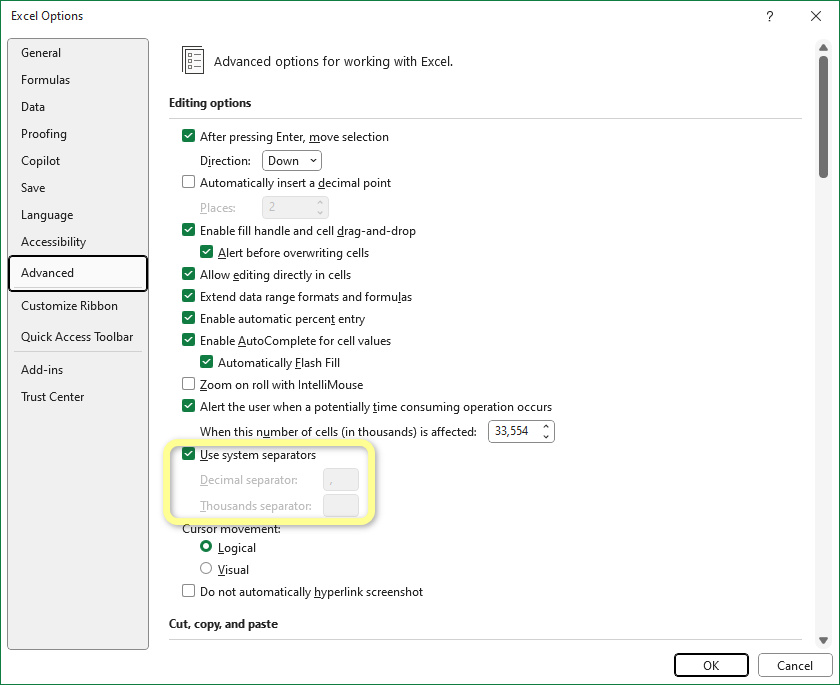
Task: Click the OK button
Action: pyautogui.click(x=711, y=665)
